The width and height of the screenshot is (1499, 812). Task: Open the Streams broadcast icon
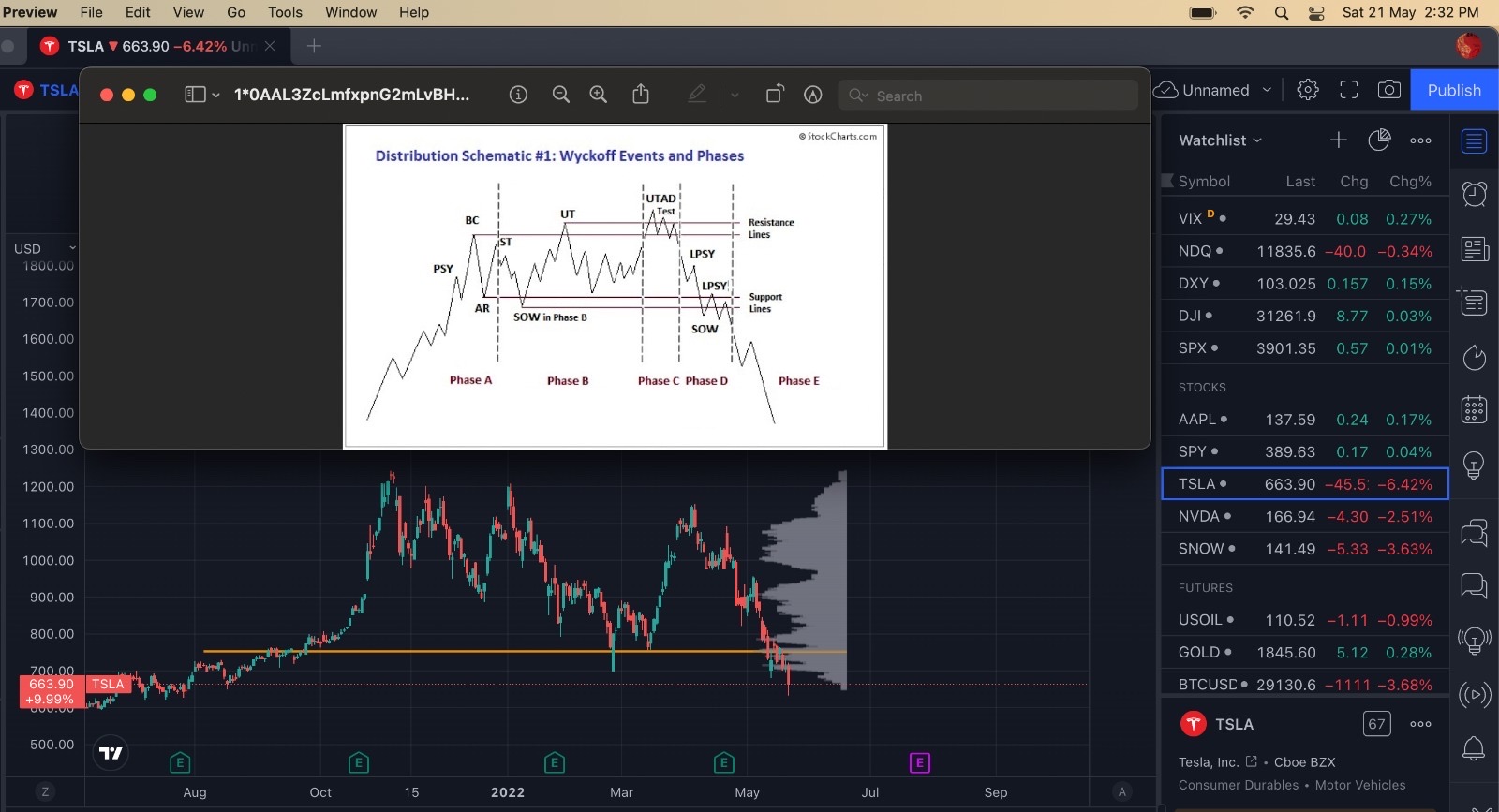(x=1474, y=694)
